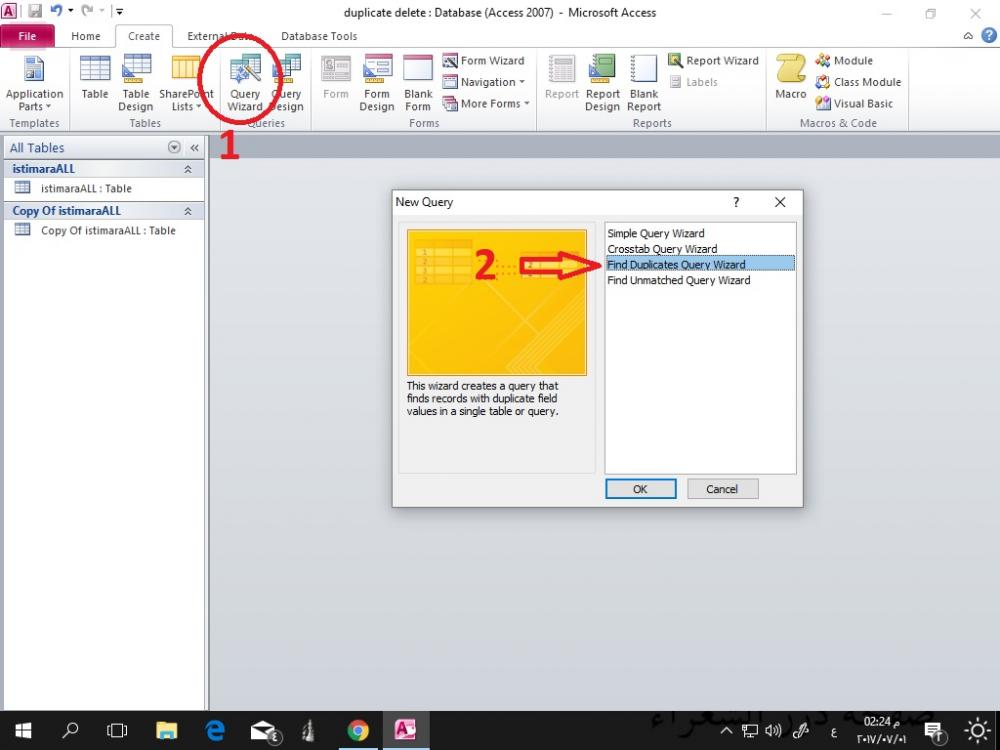Select the istimaraALL : Table item

(x=104, y=188)
